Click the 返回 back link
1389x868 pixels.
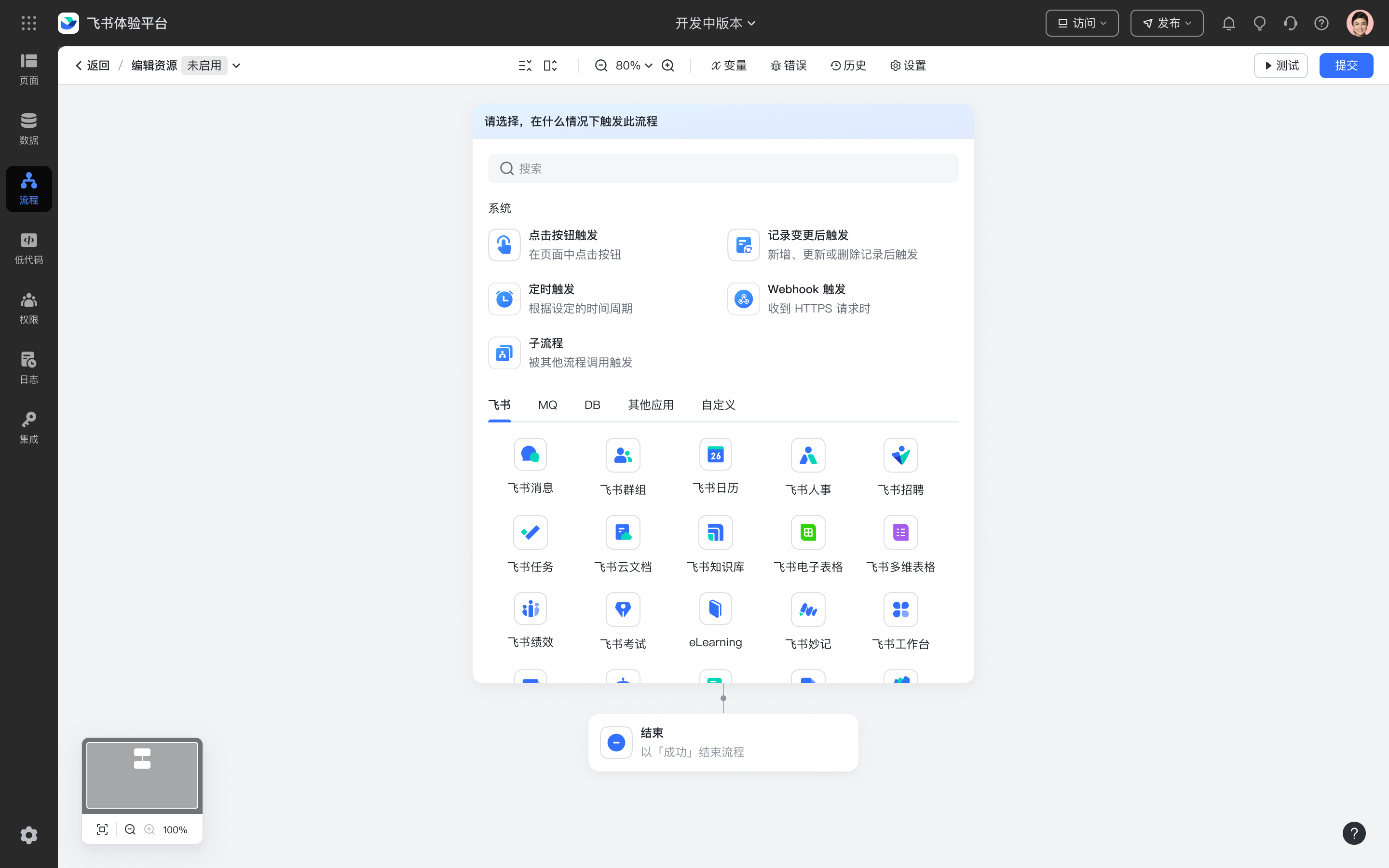click(92, 66)
